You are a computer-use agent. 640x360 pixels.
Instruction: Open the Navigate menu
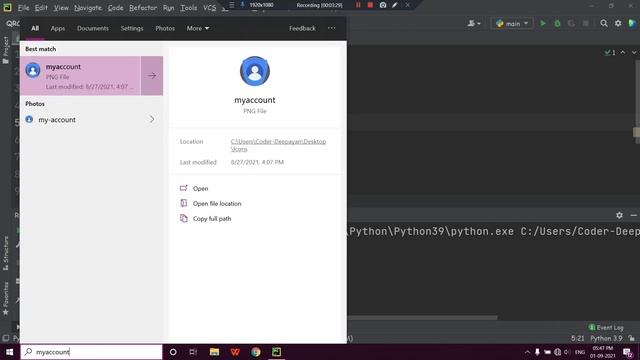pos(88,8)
